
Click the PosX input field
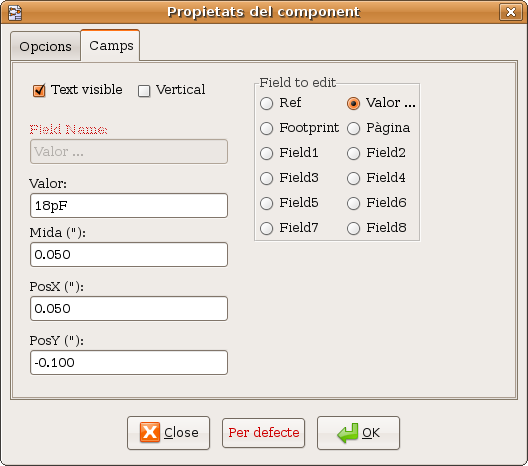click(x=129, y=308)
